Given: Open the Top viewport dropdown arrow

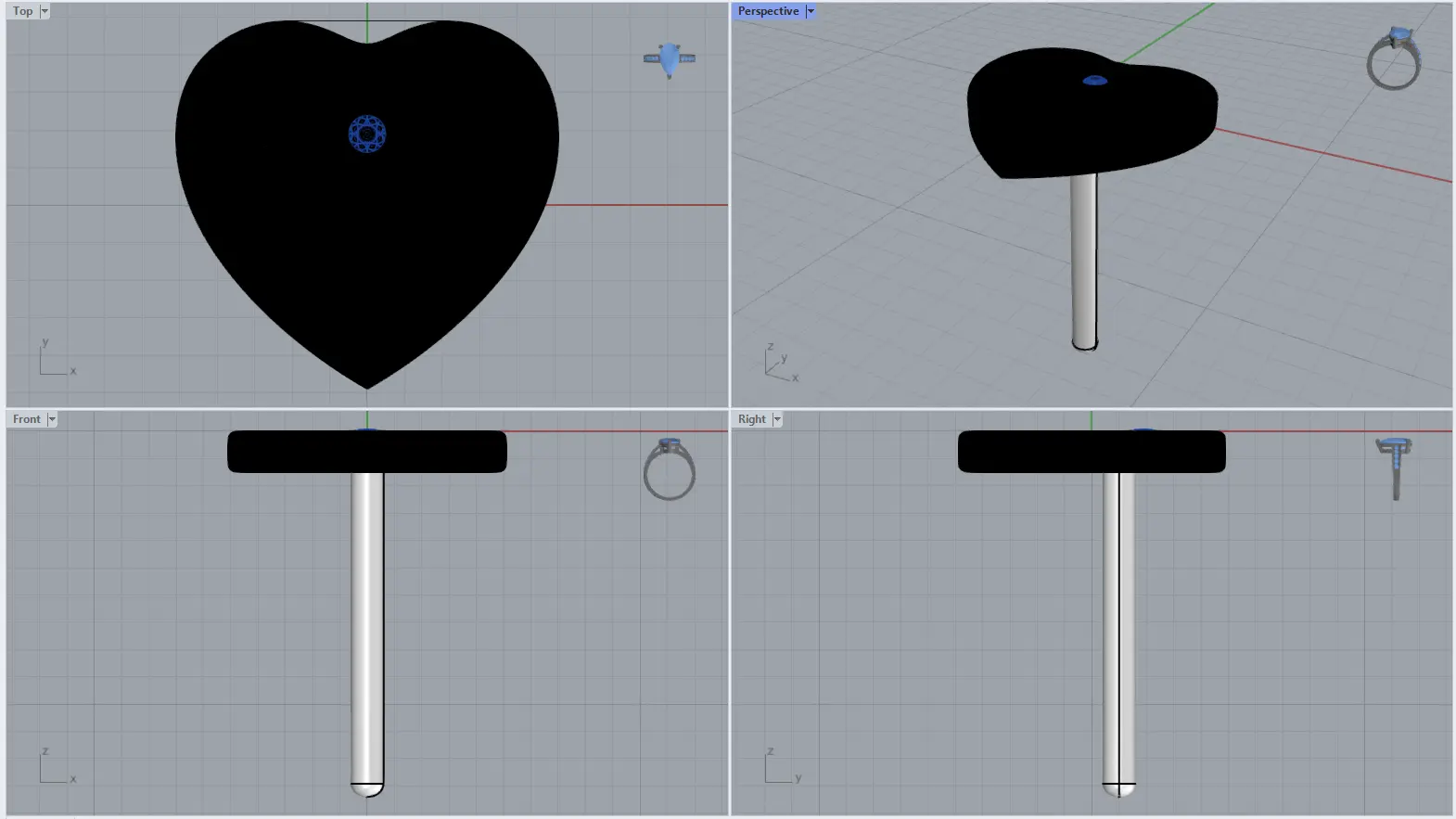Looking at the screenshot, I should click(45, 11).
